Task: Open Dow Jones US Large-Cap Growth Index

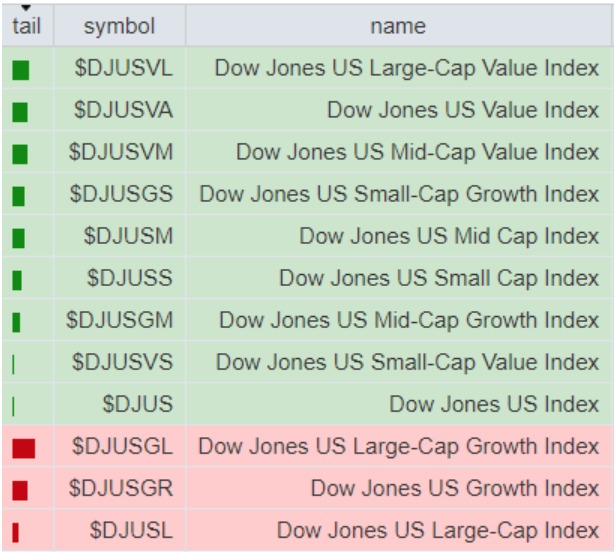Action: click(398, 446)
